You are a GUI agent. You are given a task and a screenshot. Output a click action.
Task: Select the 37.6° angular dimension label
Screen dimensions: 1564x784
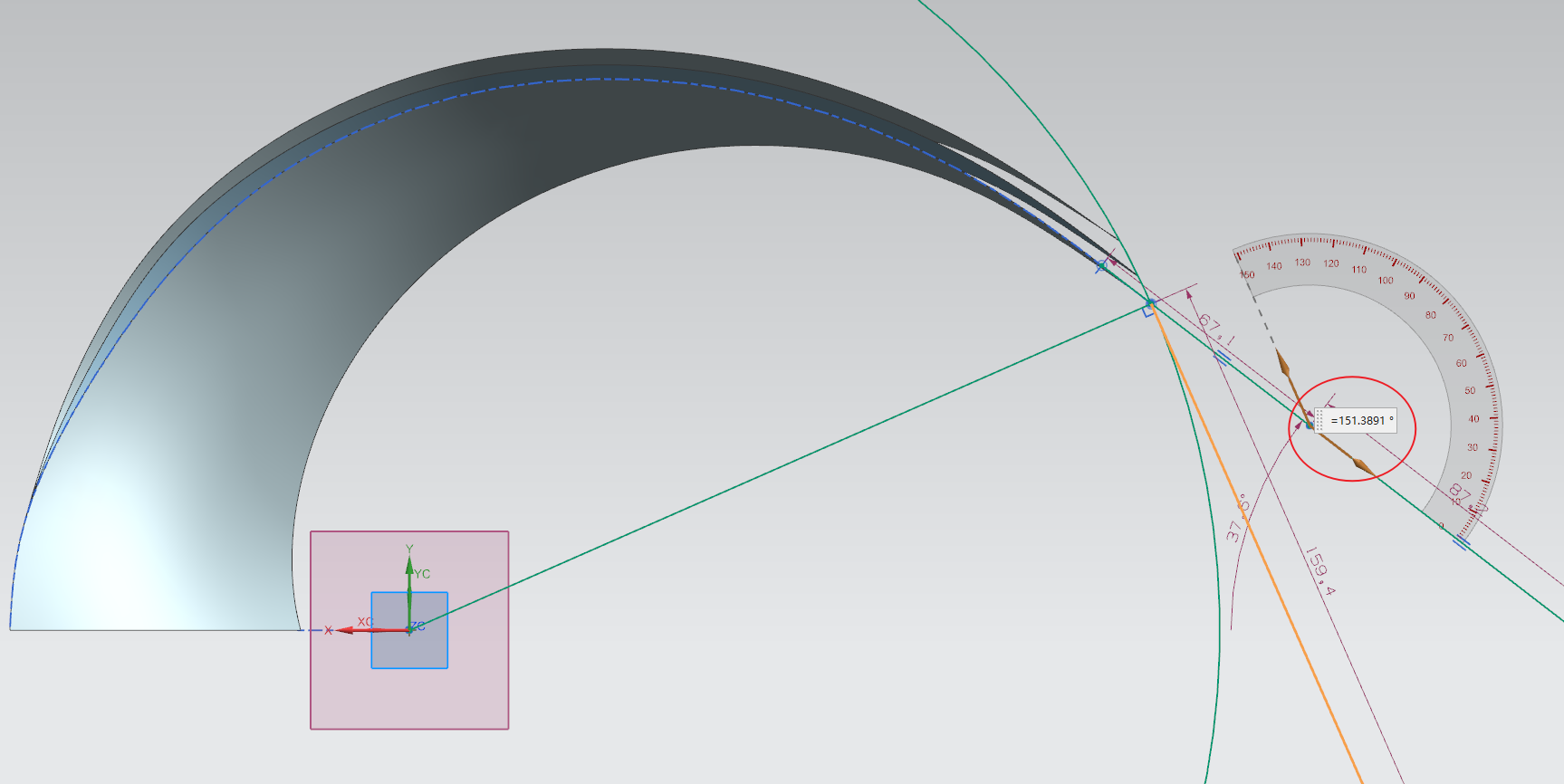coord(1237,520)
